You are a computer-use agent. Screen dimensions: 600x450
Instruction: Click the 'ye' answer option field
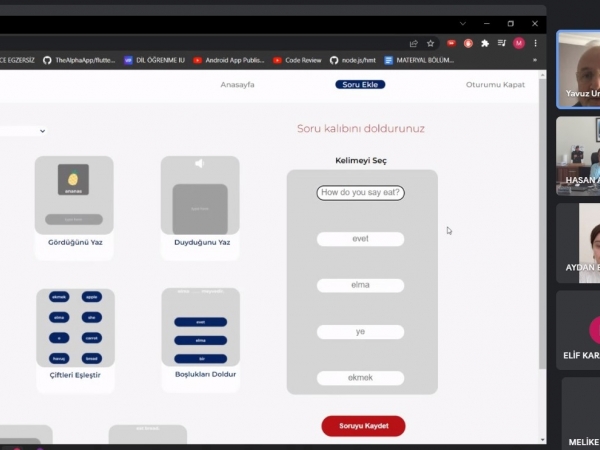[360, 332]
